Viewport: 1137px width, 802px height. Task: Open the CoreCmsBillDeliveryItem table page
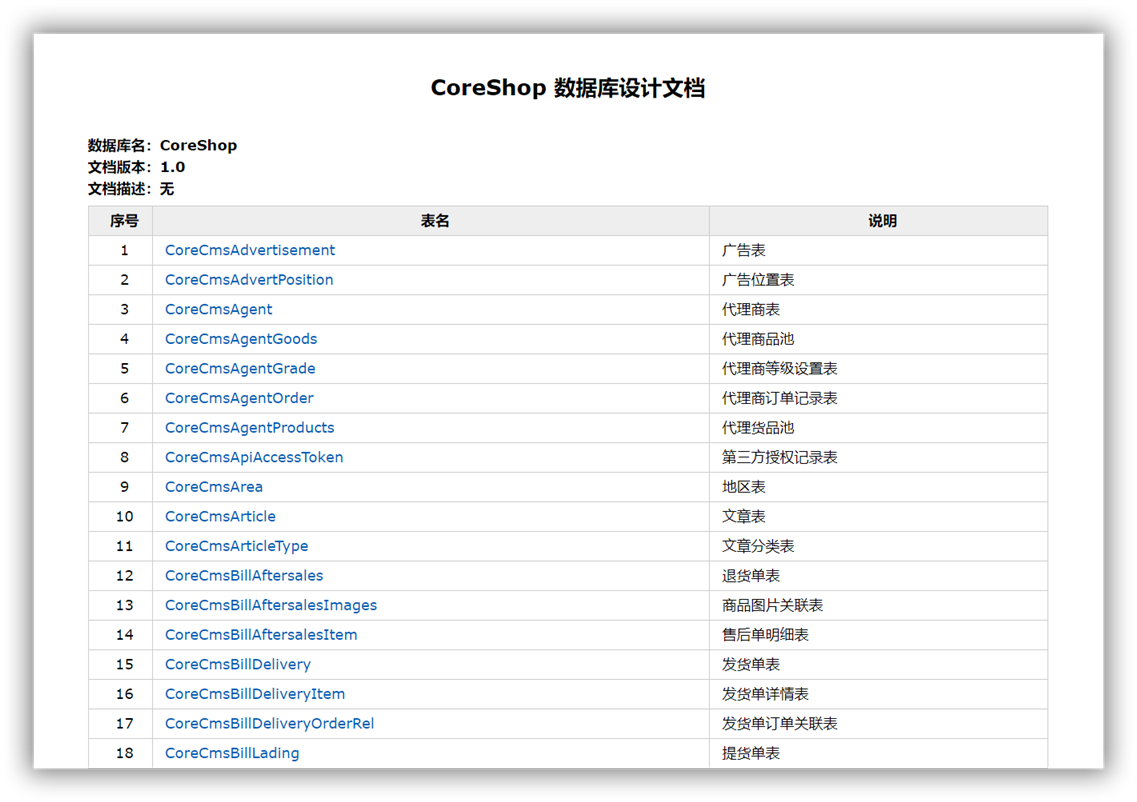(254, 694)
